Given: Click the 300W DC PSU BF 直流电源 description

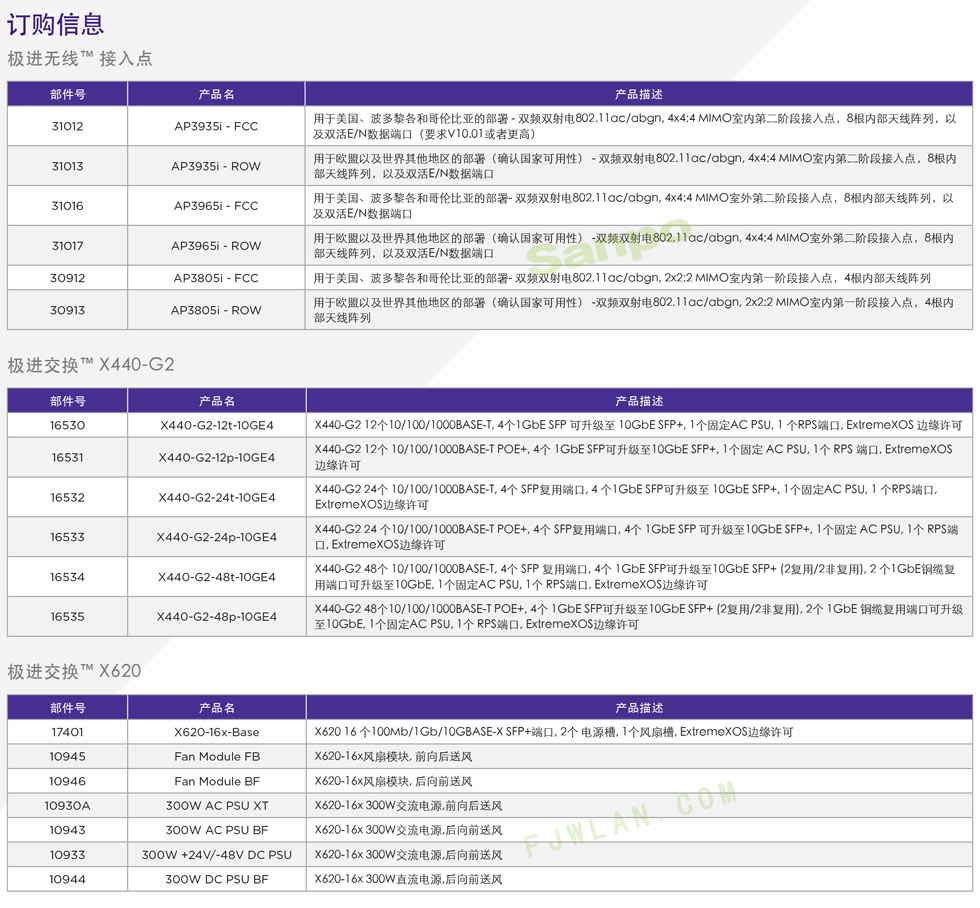Looking at the screenshot, I should [x=408, y=879].
